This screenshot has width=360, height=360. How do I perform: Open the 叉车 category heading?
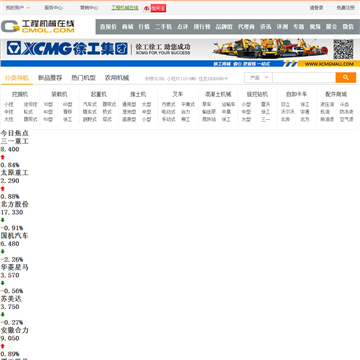178,94
